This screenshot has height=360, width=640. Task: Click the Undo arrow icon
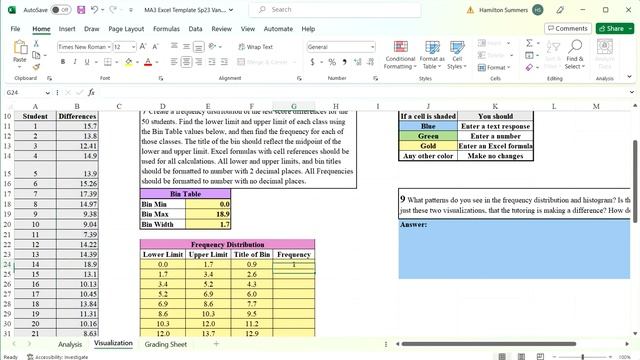(x=94, y=9)
